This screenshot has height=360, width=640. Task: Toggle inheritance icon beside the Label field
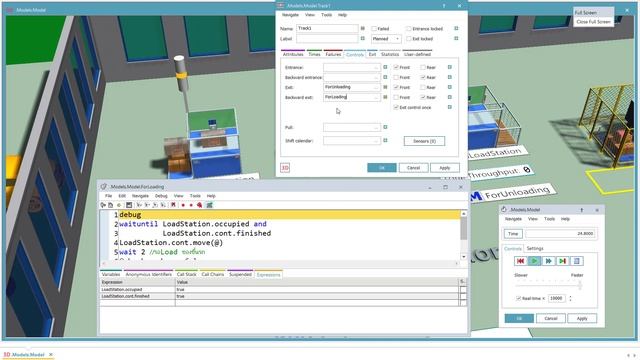(x=362, y=38)
